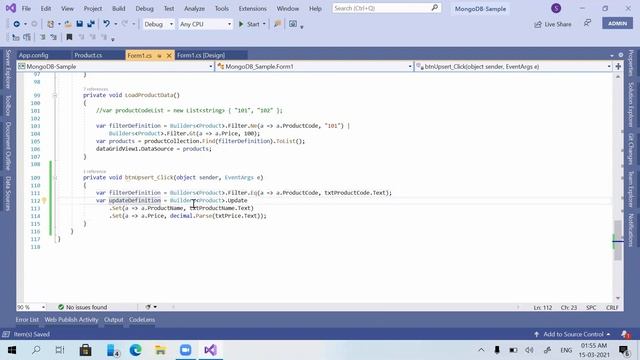The width and height of the screenshot is (640, 360).
Task: Click the Find in Files icon
Action: click(278, 24)
